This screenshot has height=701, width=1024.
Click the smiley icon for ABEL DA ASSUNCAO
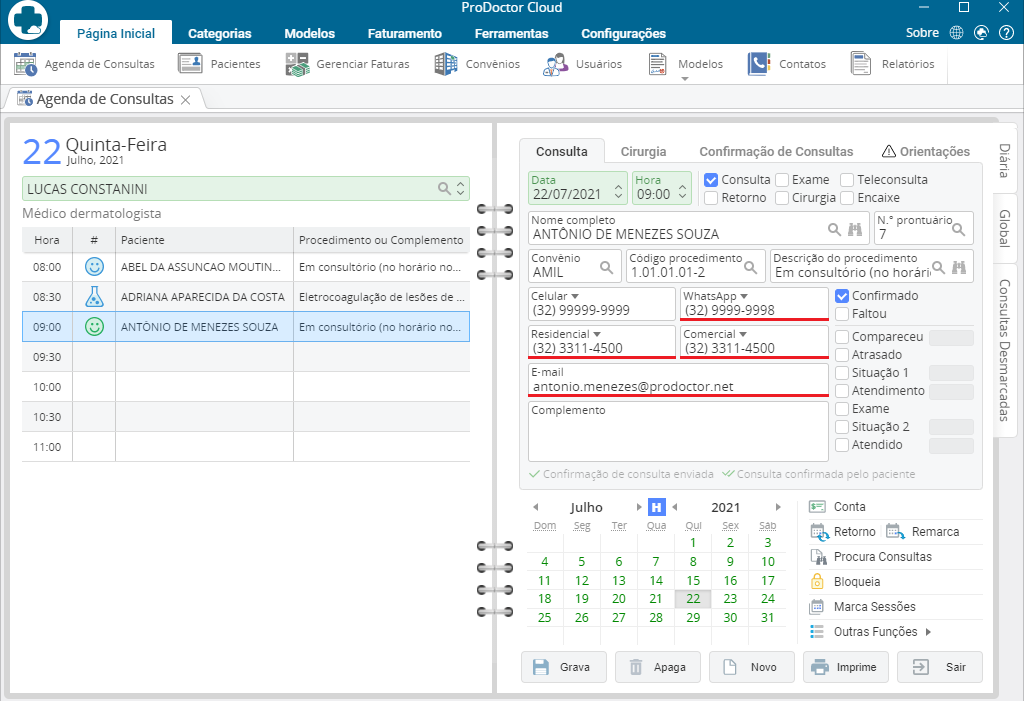click(94, 267)
